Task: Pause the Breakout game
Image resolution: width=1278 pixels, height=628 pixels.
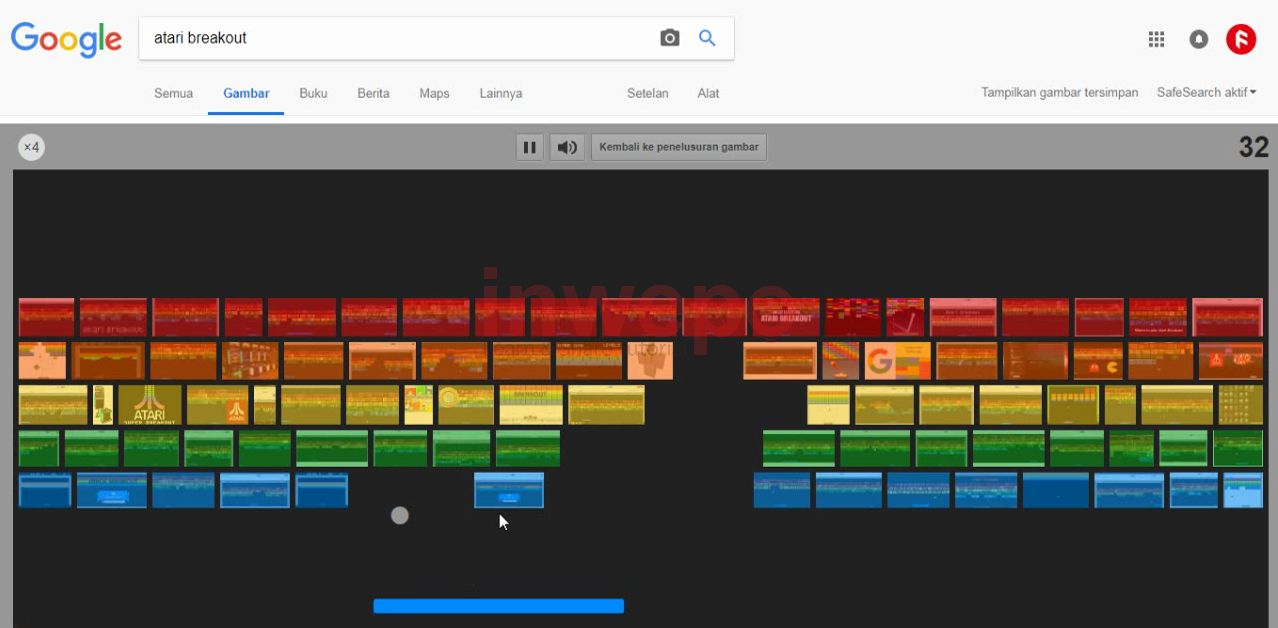Action: (529, 147)
